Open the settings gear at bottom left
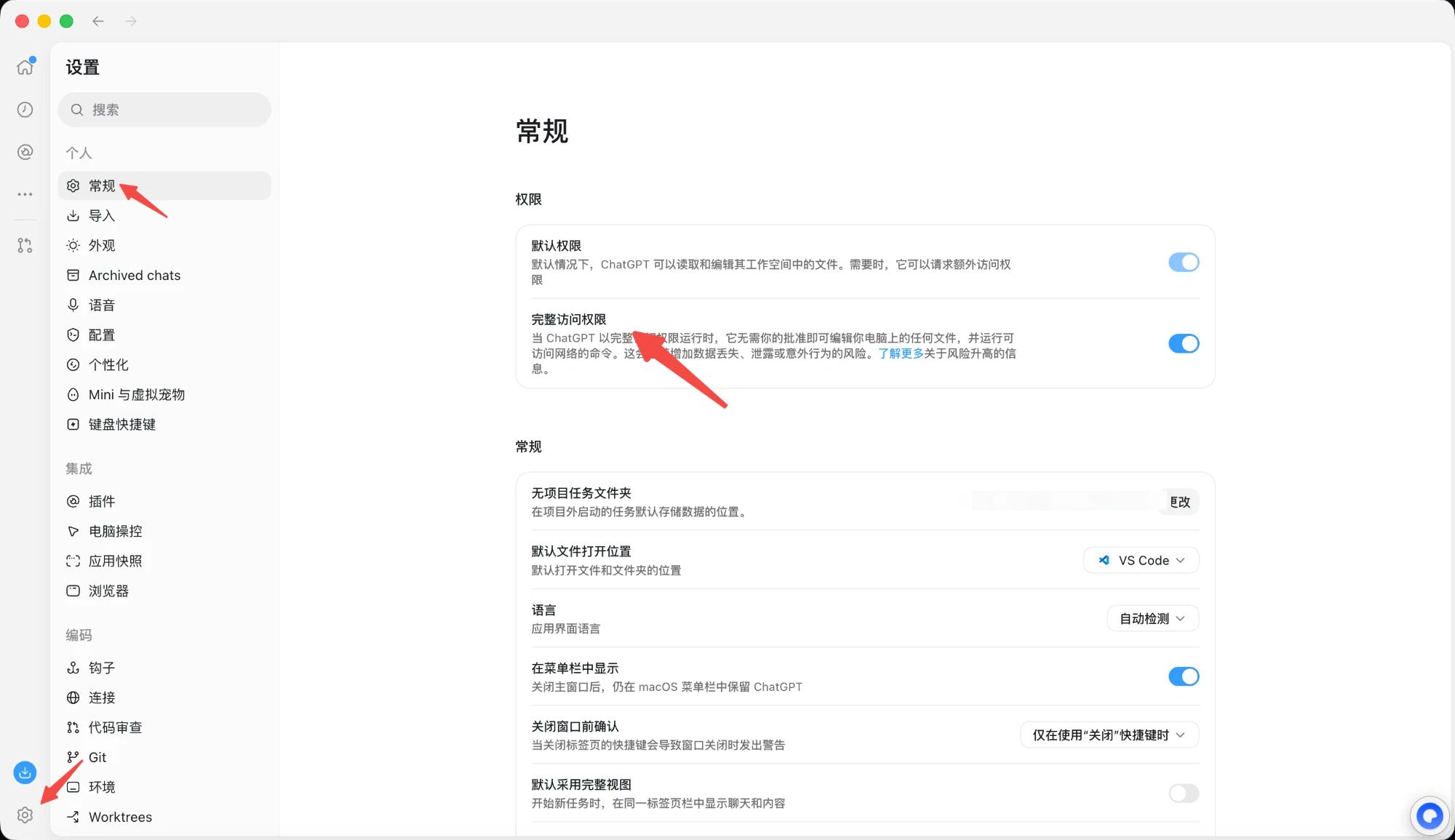The width and height of the screenshot is (1455, 840). click(25, 815)
